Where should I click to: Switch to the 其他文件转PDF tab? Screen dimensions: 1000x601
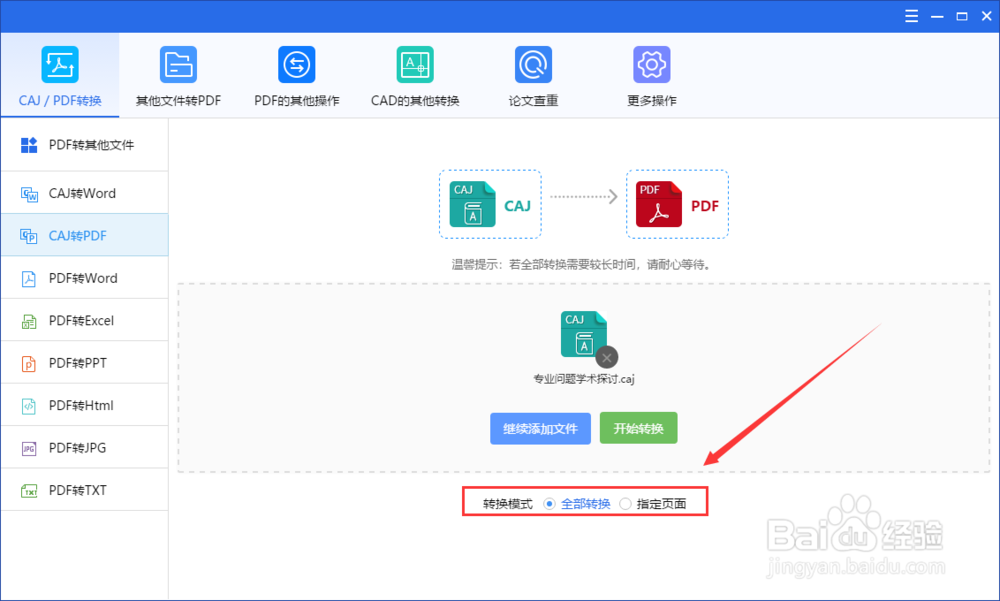pos(178,75)
